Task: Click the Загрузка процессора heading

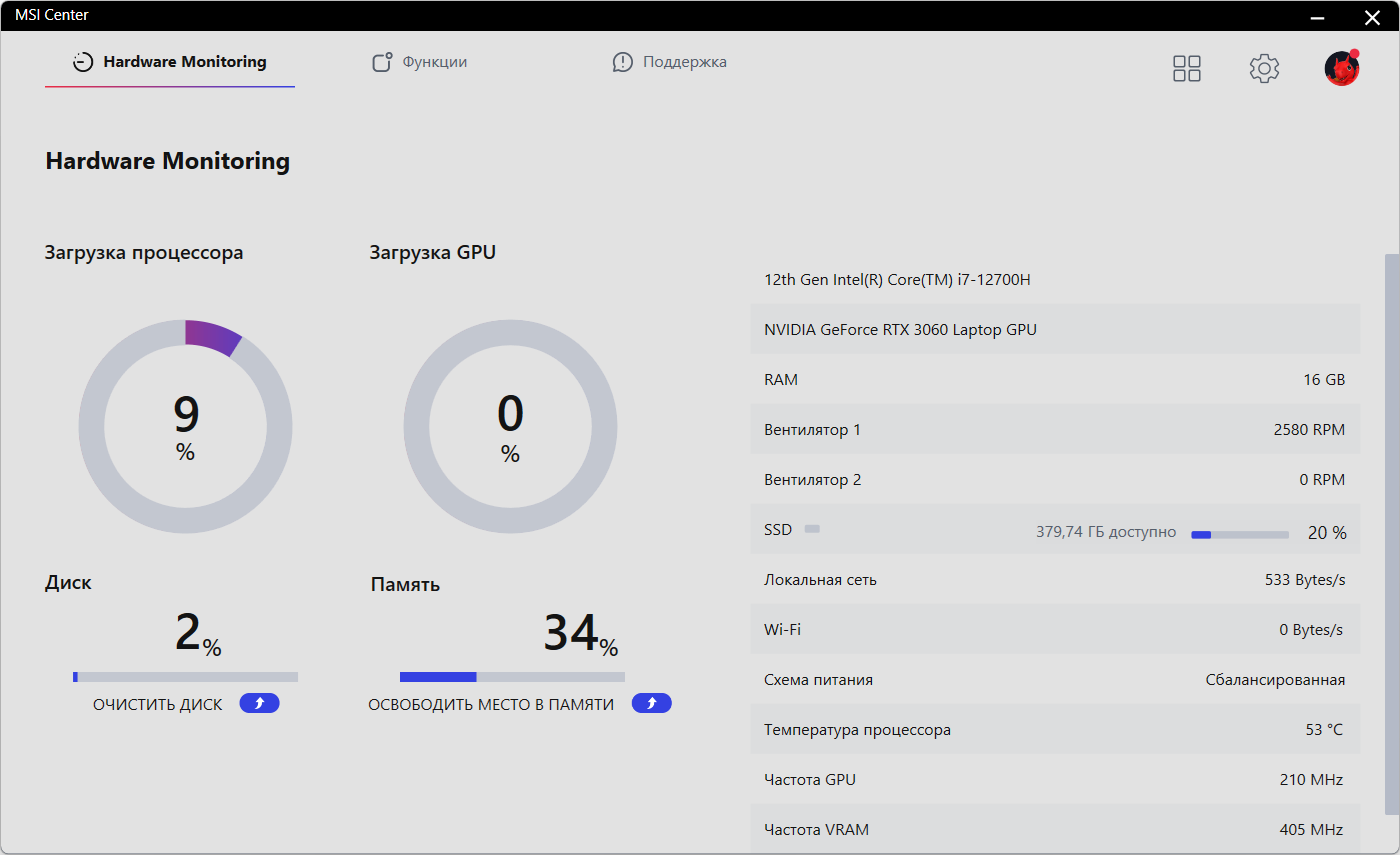Action: [144, 253]
